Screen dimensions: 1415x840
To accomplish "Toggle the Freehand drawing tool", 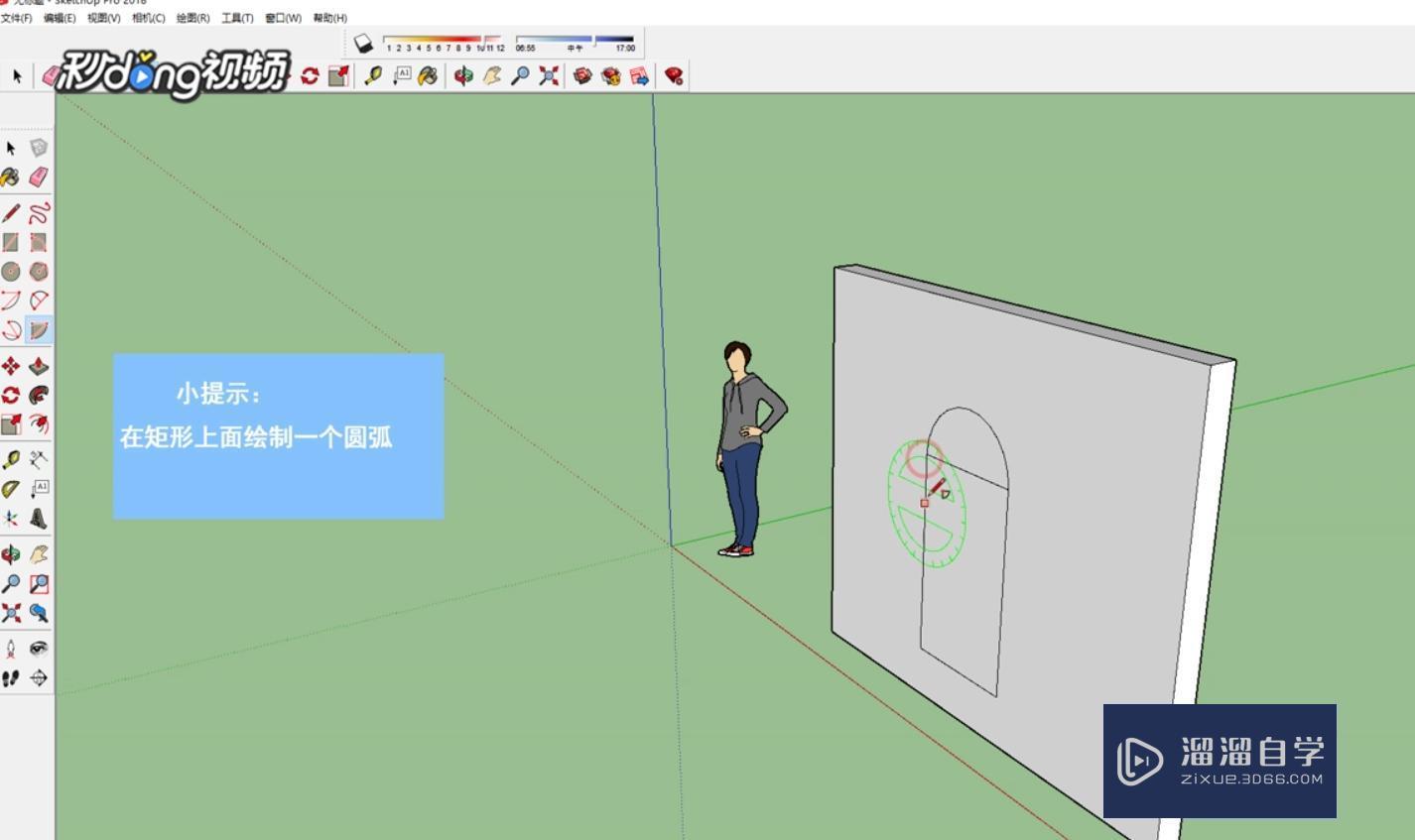I will [x=38, y=211].
